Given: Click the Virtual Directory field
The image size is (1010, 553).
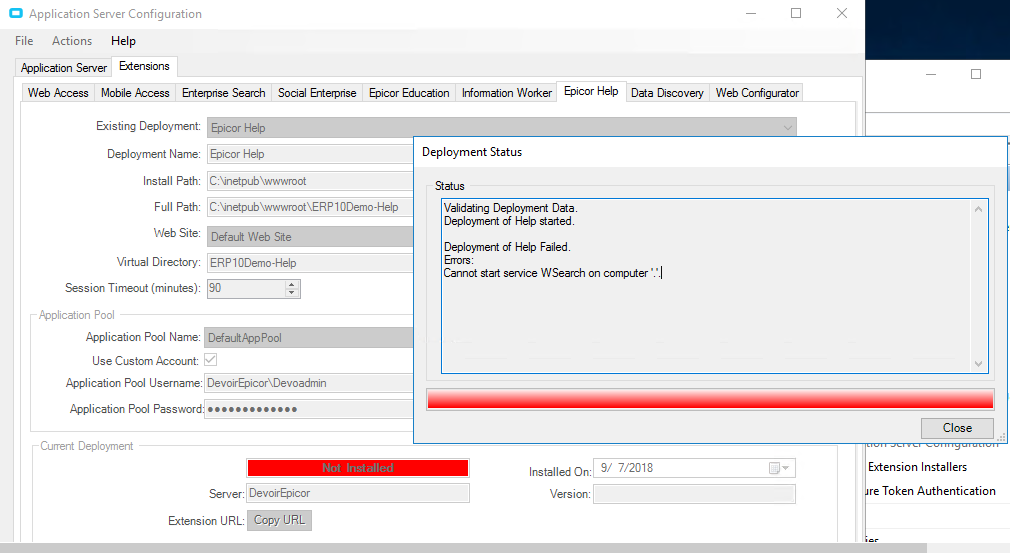Looking at the screenshot, I should click(310, 263).
